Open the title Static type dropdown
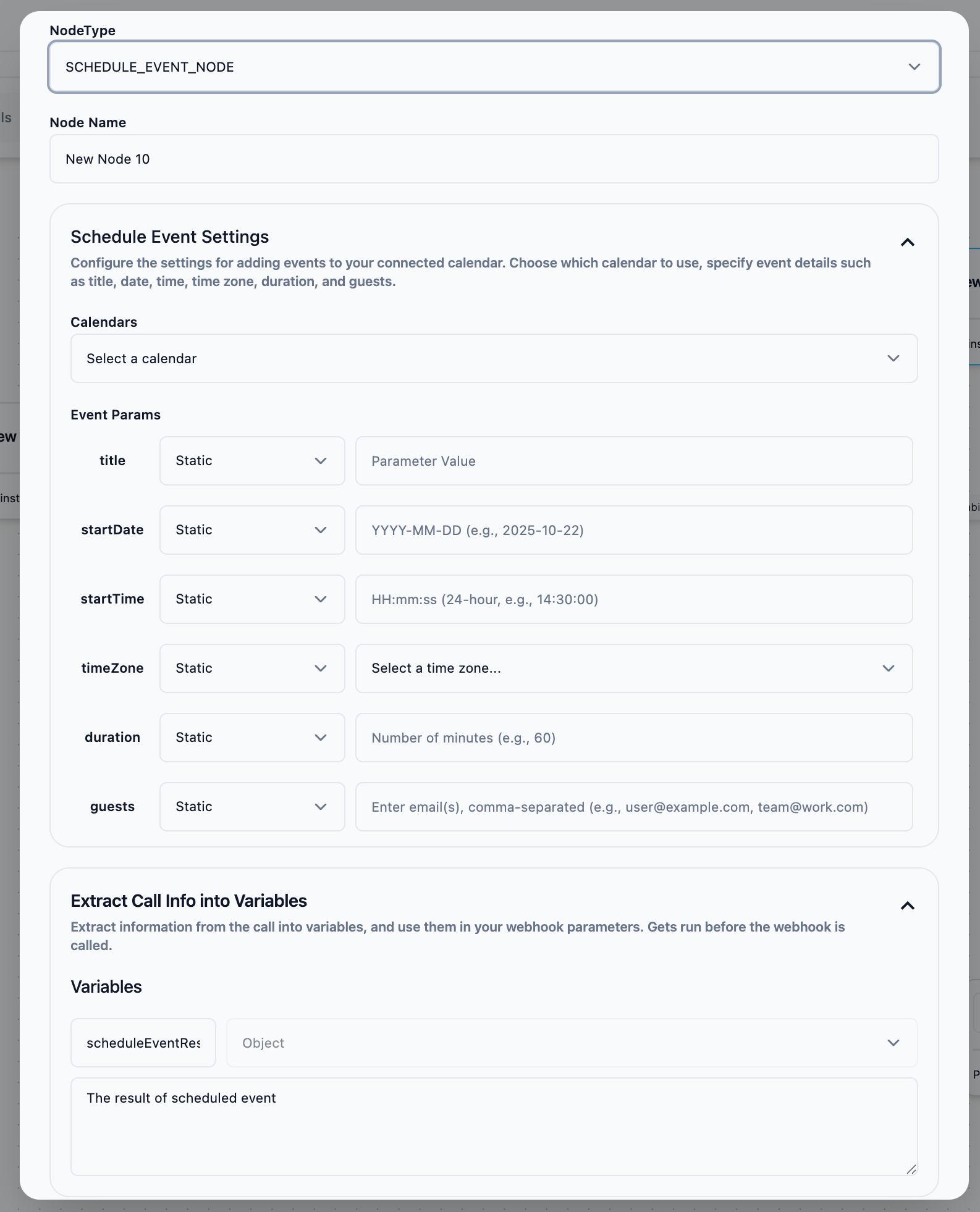980x1212 pixels. pos(251,461)
